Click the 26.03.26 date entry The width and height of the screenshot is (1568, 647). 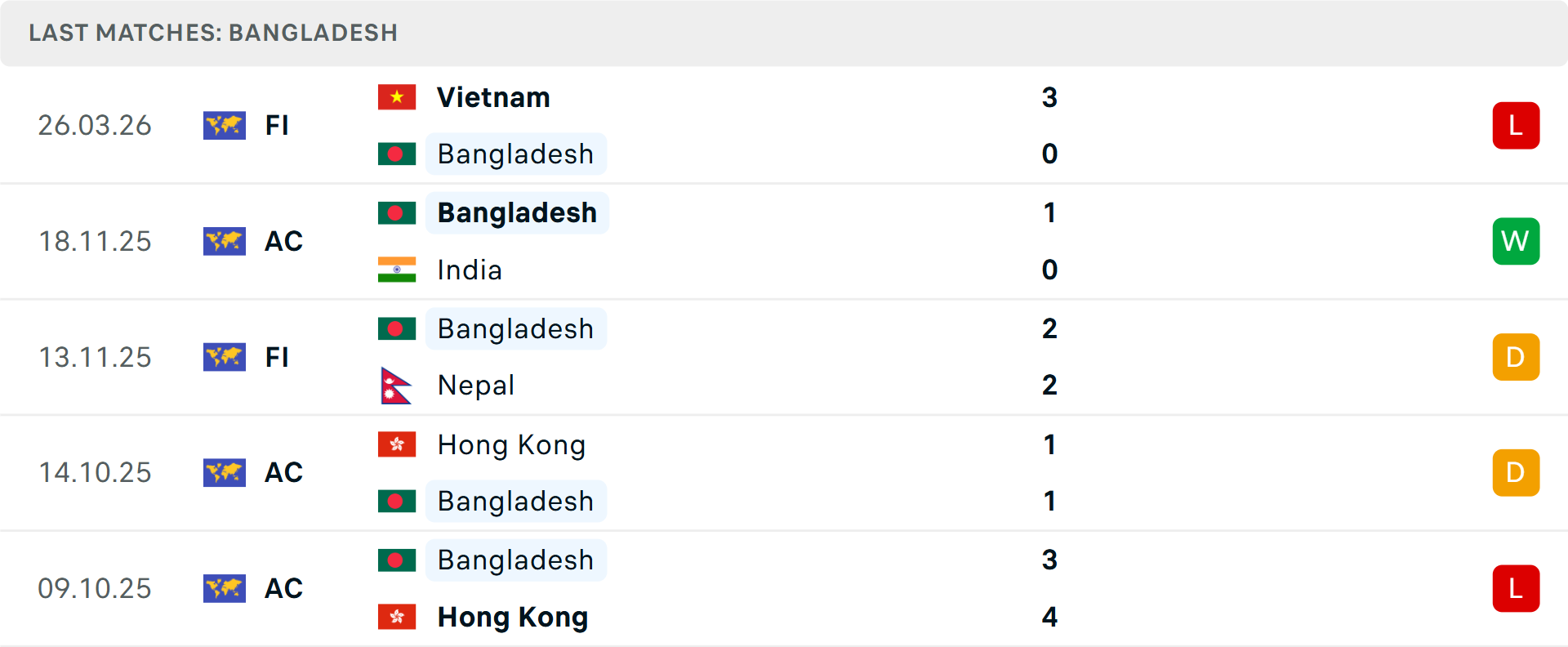pyautogui.click(x=95, y=125)
